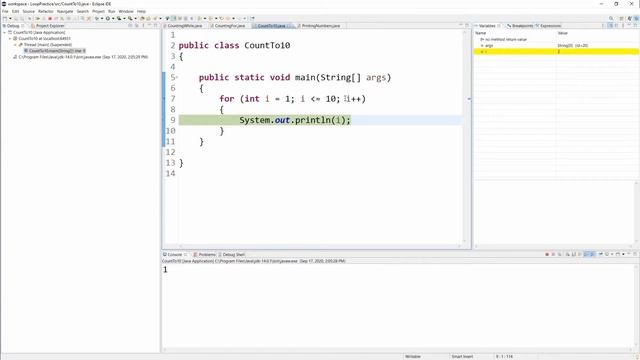Select the Debug Shell tab
The height and width of the screenshot is (360, 640).
[x=232, y=254]
